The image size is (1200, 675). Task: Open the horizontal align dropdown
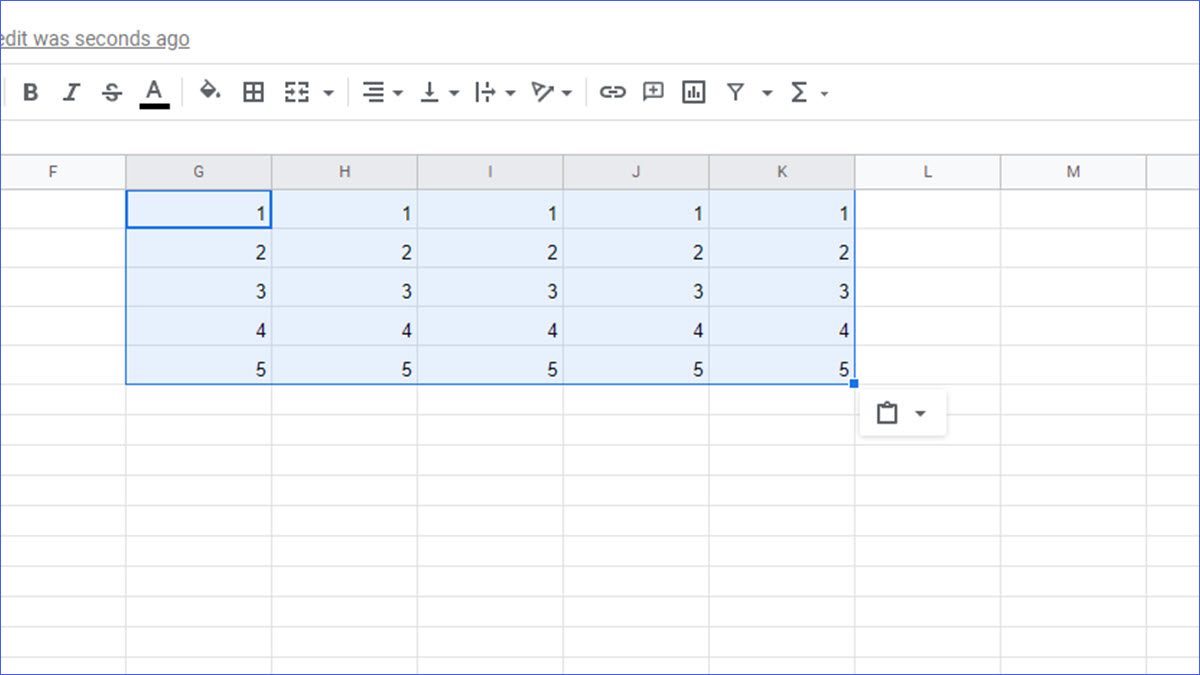coord(382,93)
